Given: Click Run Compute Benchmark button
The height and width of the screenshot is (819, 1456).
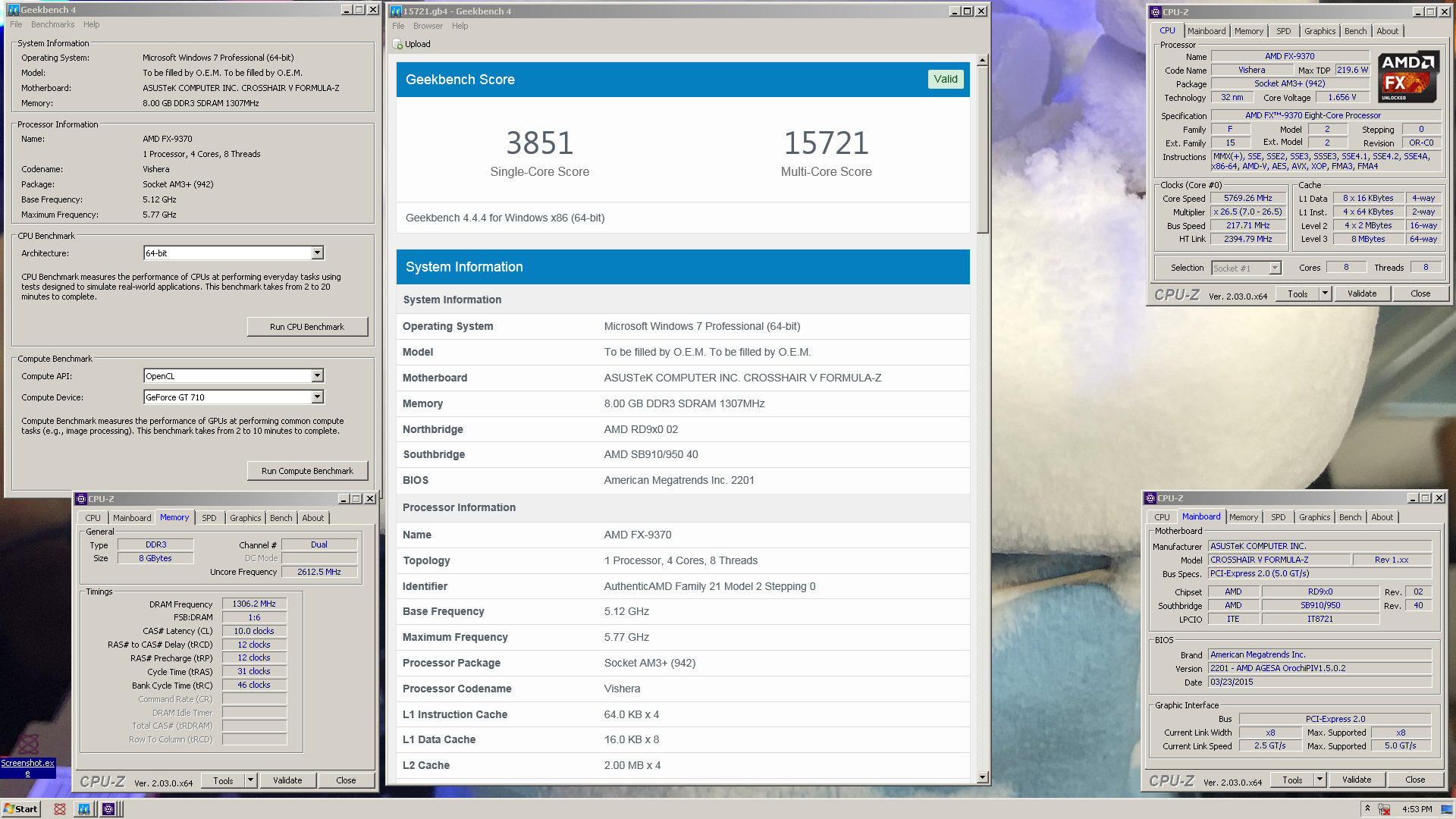Looking at the screenshot, I should click(x=307, y=471).
